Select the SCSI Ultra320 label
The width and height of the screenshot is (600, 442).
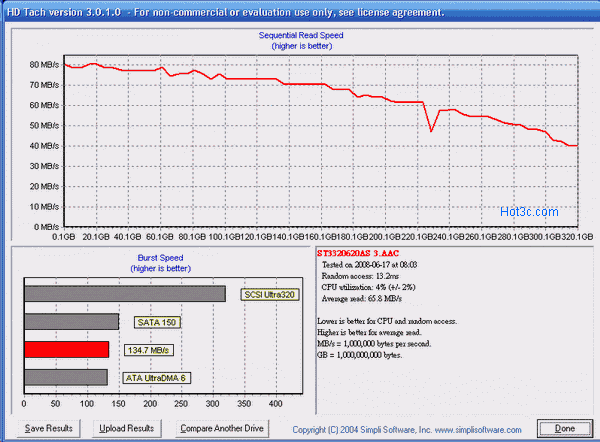tap(269, 295)
